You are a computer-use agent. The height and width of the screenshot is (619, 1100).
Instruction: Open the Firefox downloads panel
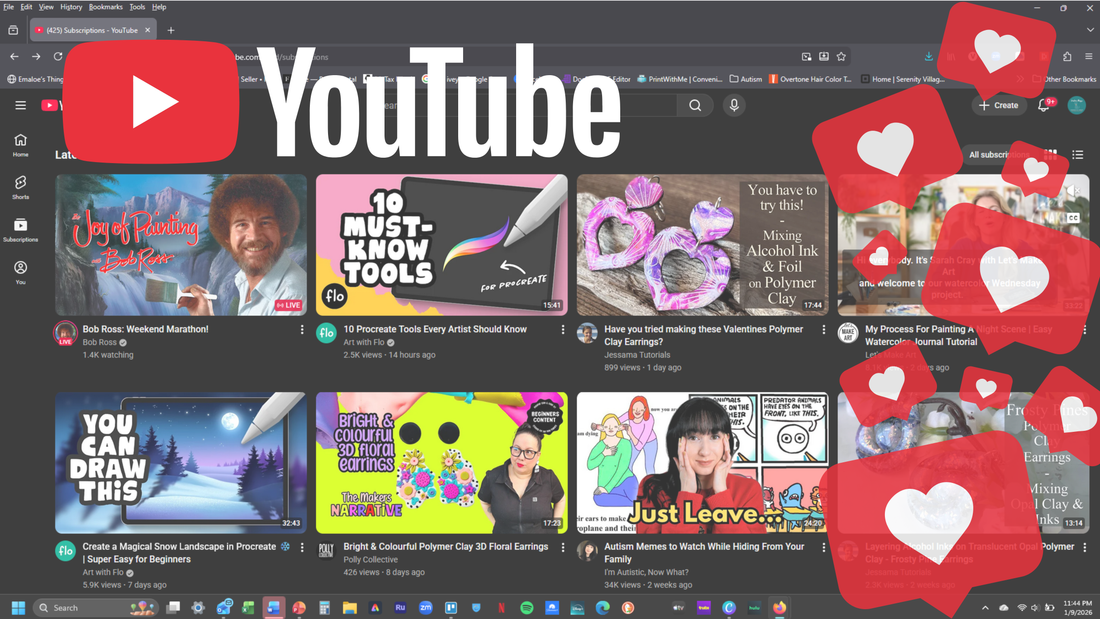pos(929,57)
